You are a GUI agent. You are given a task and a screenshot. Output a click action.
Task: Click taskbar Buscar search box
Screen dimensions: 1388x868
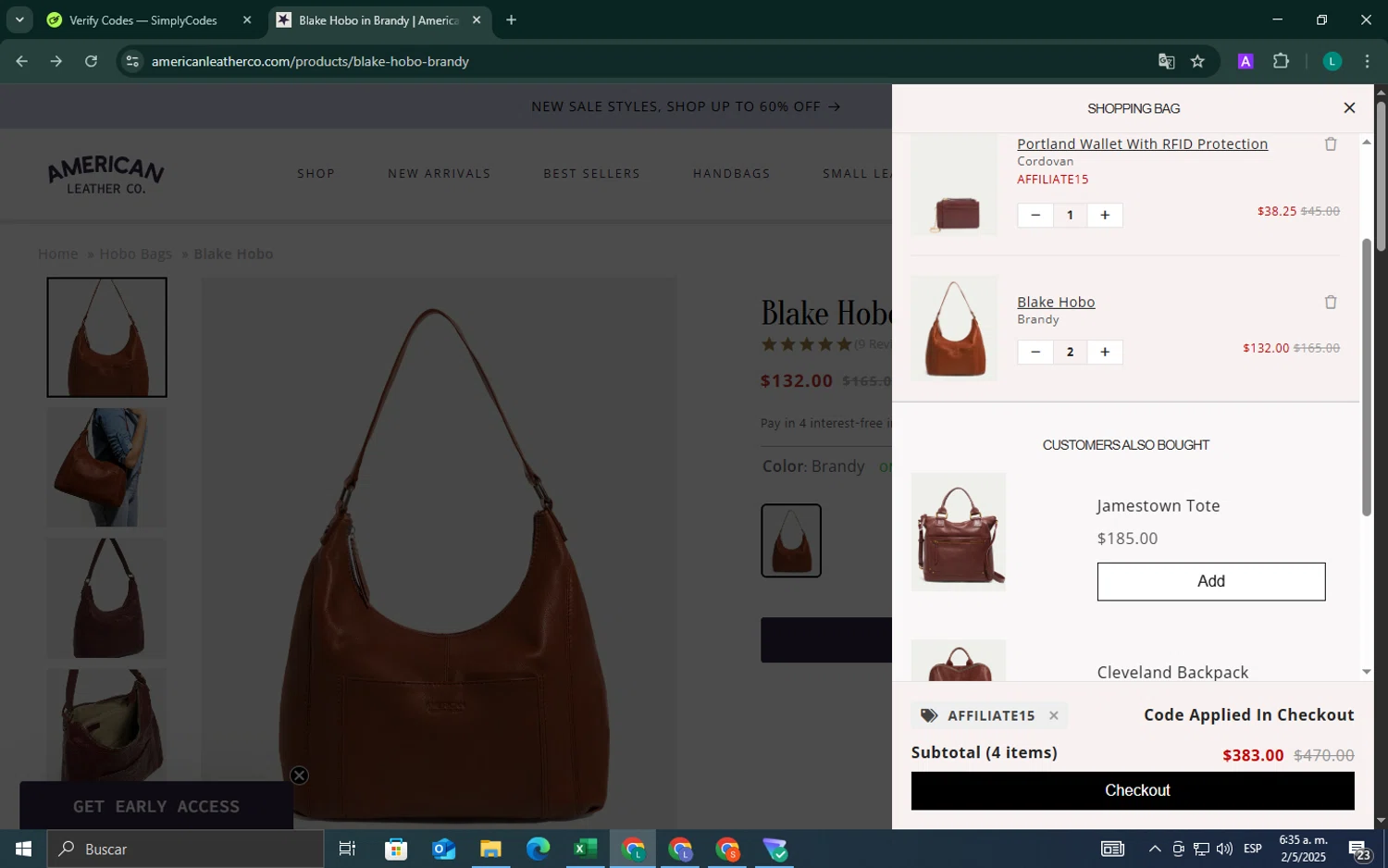click(185, 849)
